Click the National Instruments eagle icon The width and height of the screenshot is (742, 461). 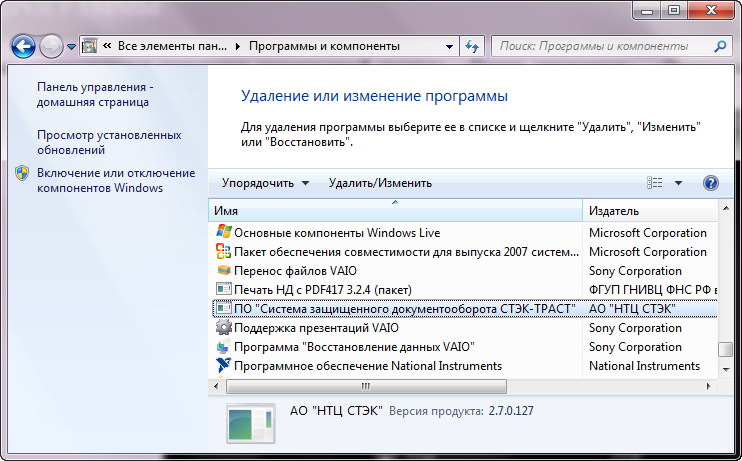point(224,365)
